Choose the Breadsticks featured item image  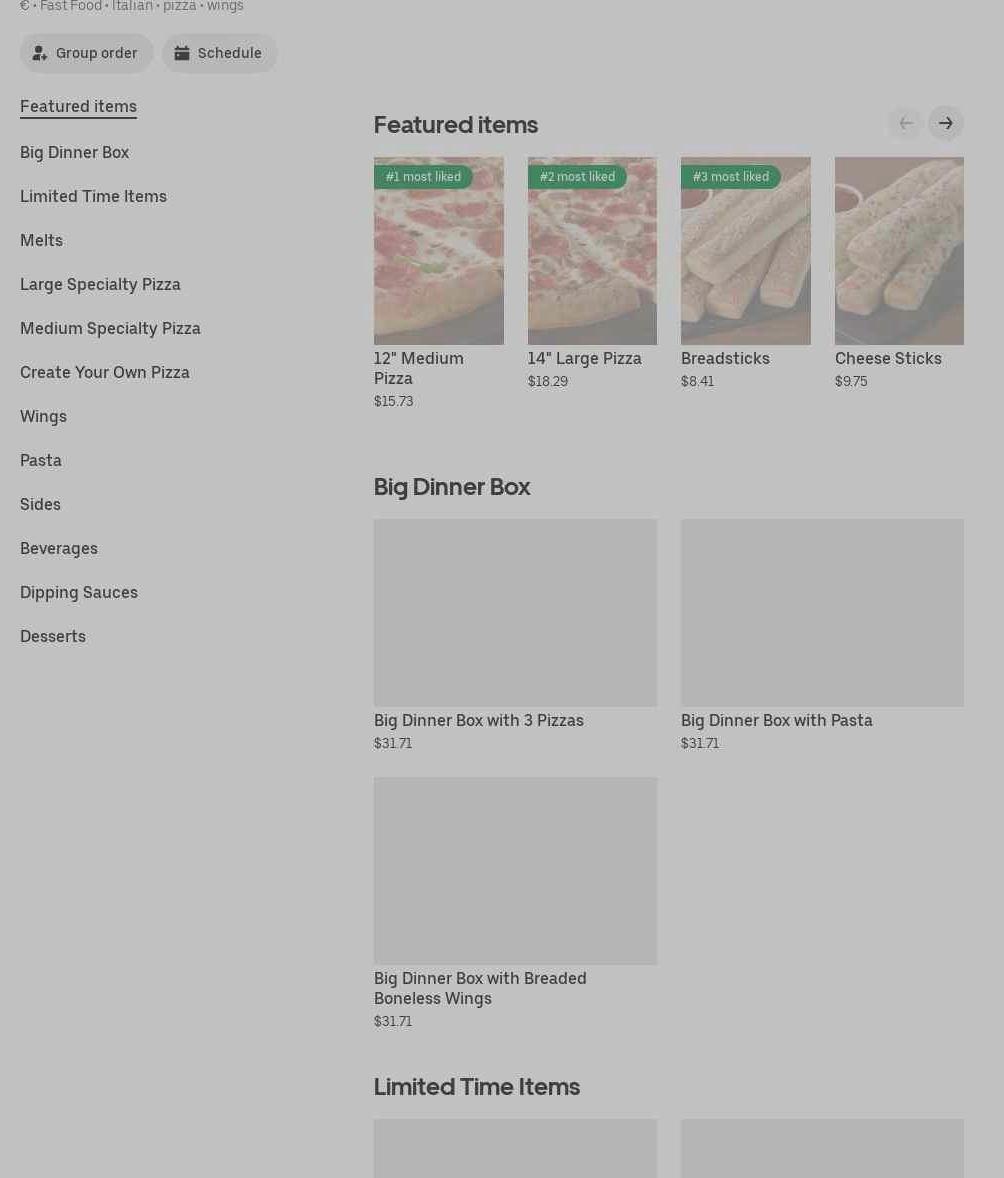tap(745, 251)
